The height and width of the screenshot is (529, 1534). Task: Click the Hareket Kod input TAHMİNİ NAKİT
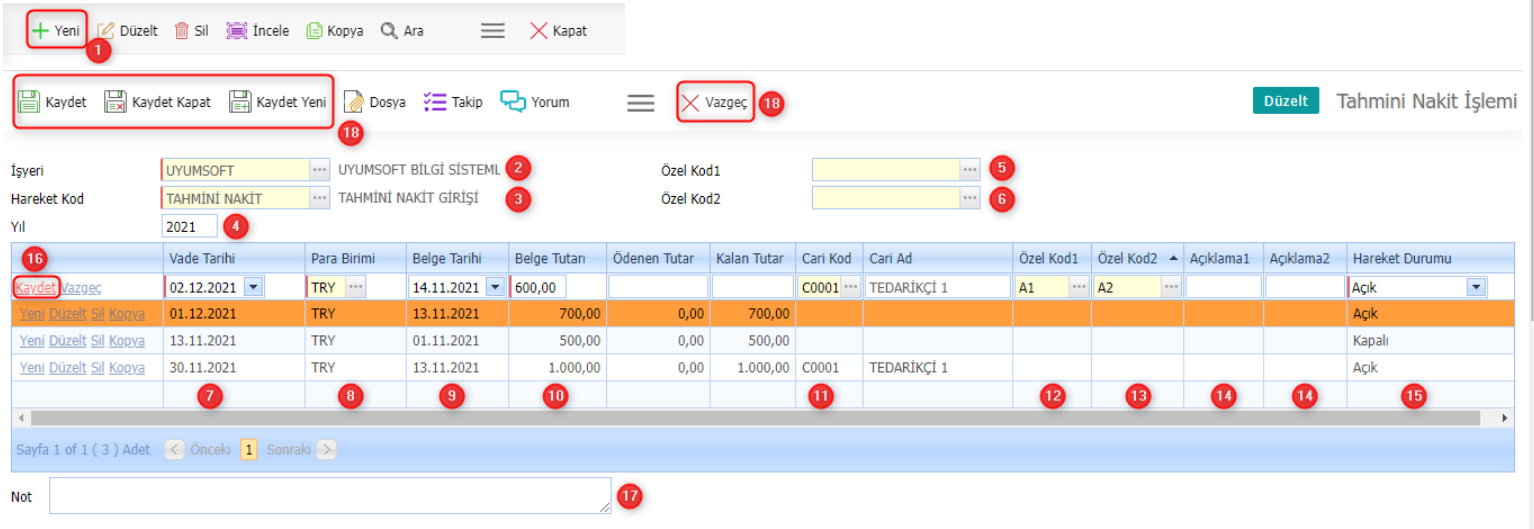(x=235, y=198)
